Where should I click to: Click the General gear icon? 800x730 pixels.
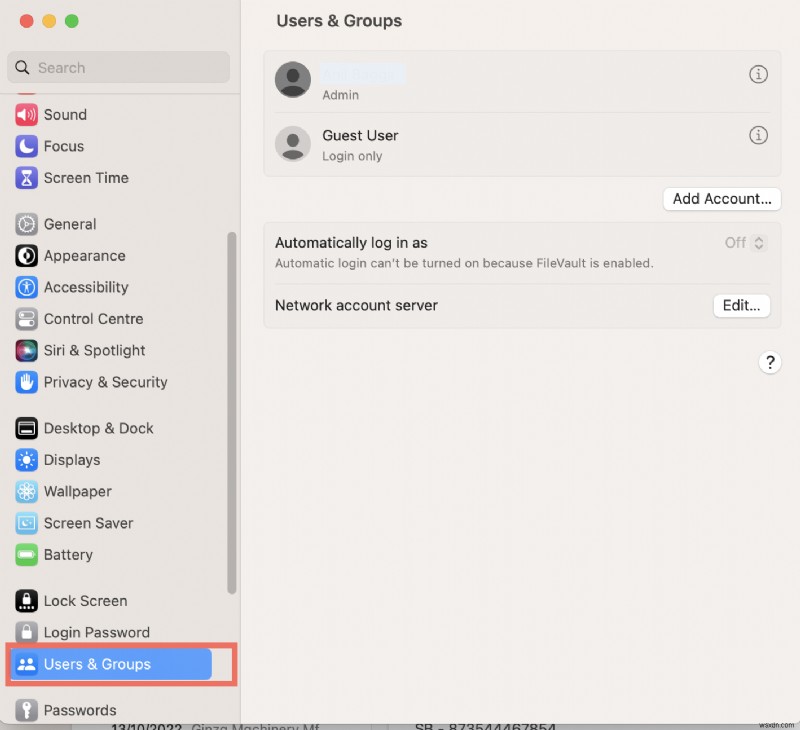point(26,224)
